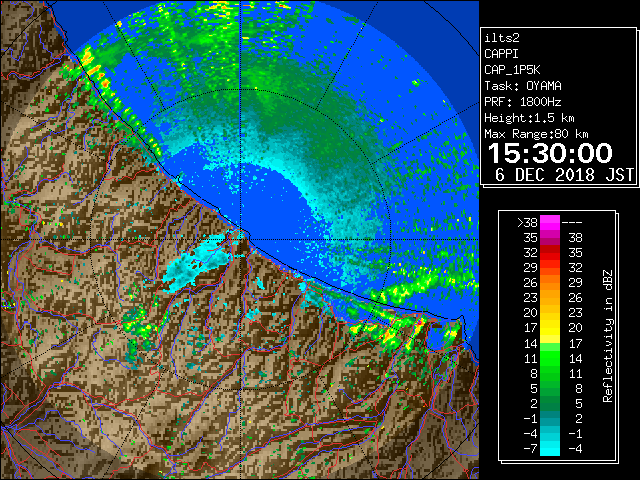Click the radar origin where grid lines cross

click(x=240, y=239)
